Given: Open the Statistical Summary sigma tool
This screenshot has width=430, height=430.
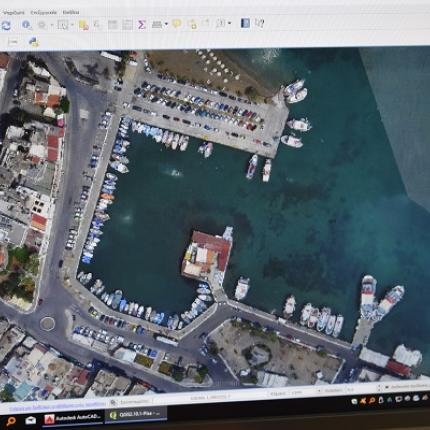Looking at the screenshot, I should [142, 24].
